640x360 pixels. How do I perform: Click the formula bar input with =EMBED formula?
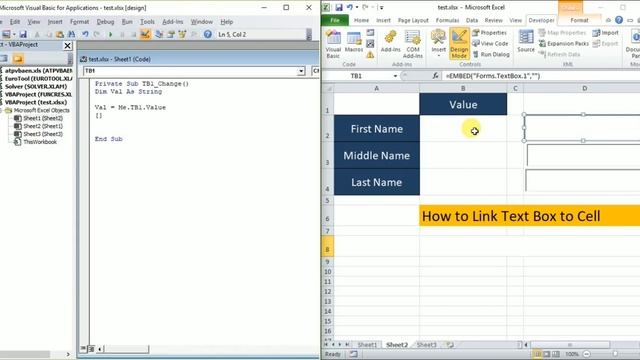(x=542, y=76)
